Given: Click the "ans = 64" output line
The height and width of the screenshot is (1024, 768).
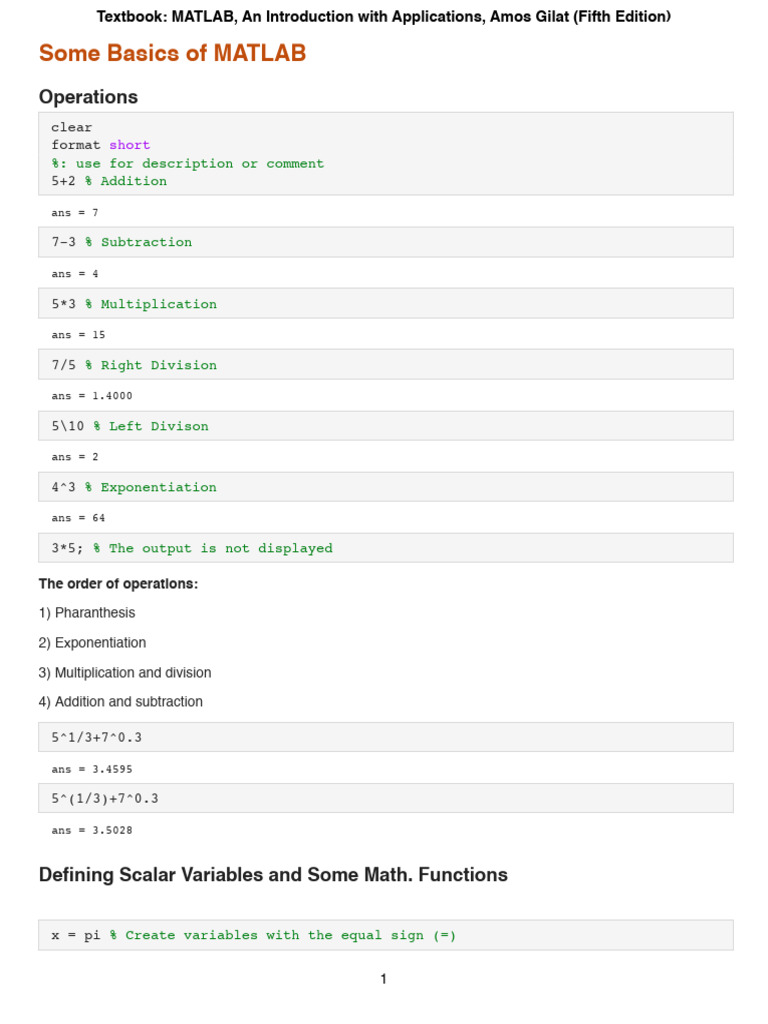Looking at the screenshot, I should point(78,518).
